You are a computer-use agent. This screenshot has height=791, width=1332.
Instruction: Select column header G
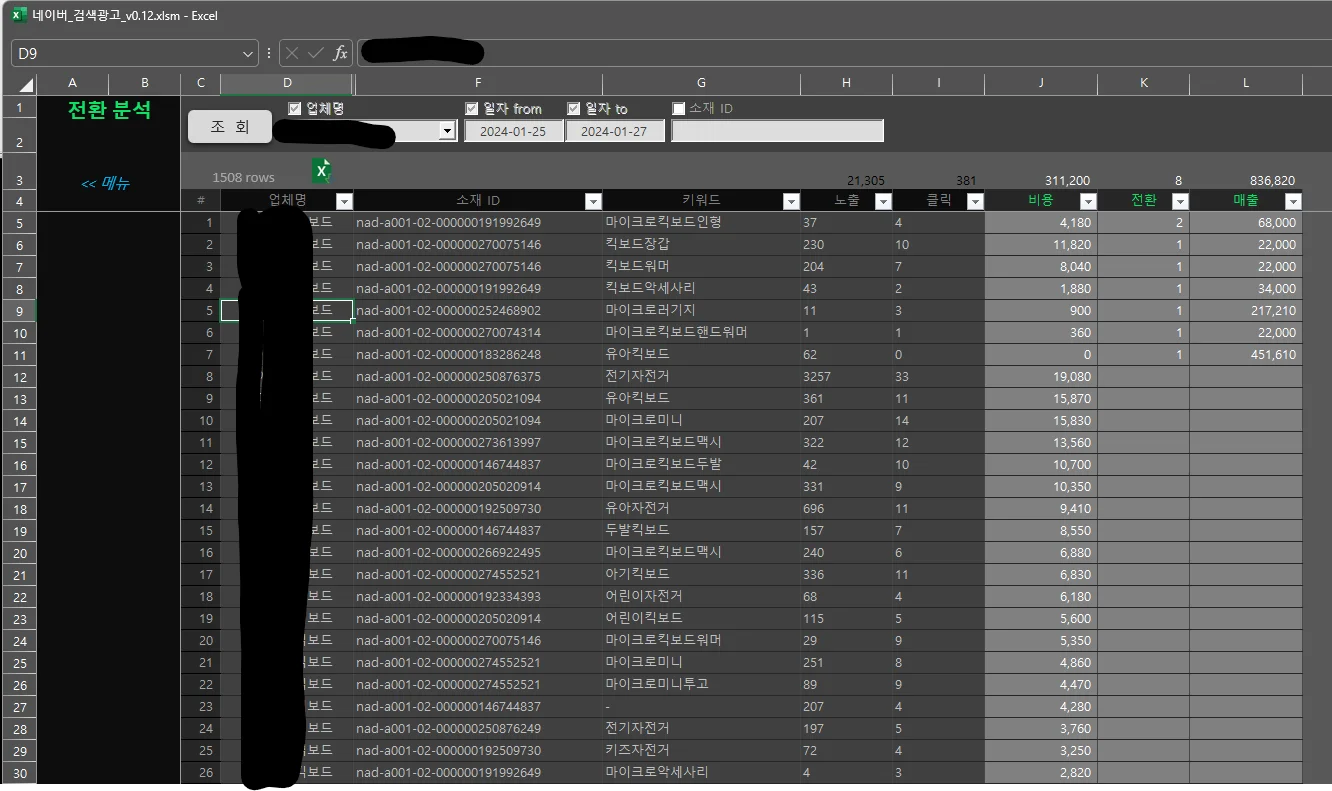pyautogui.click(x=701, y=83)
